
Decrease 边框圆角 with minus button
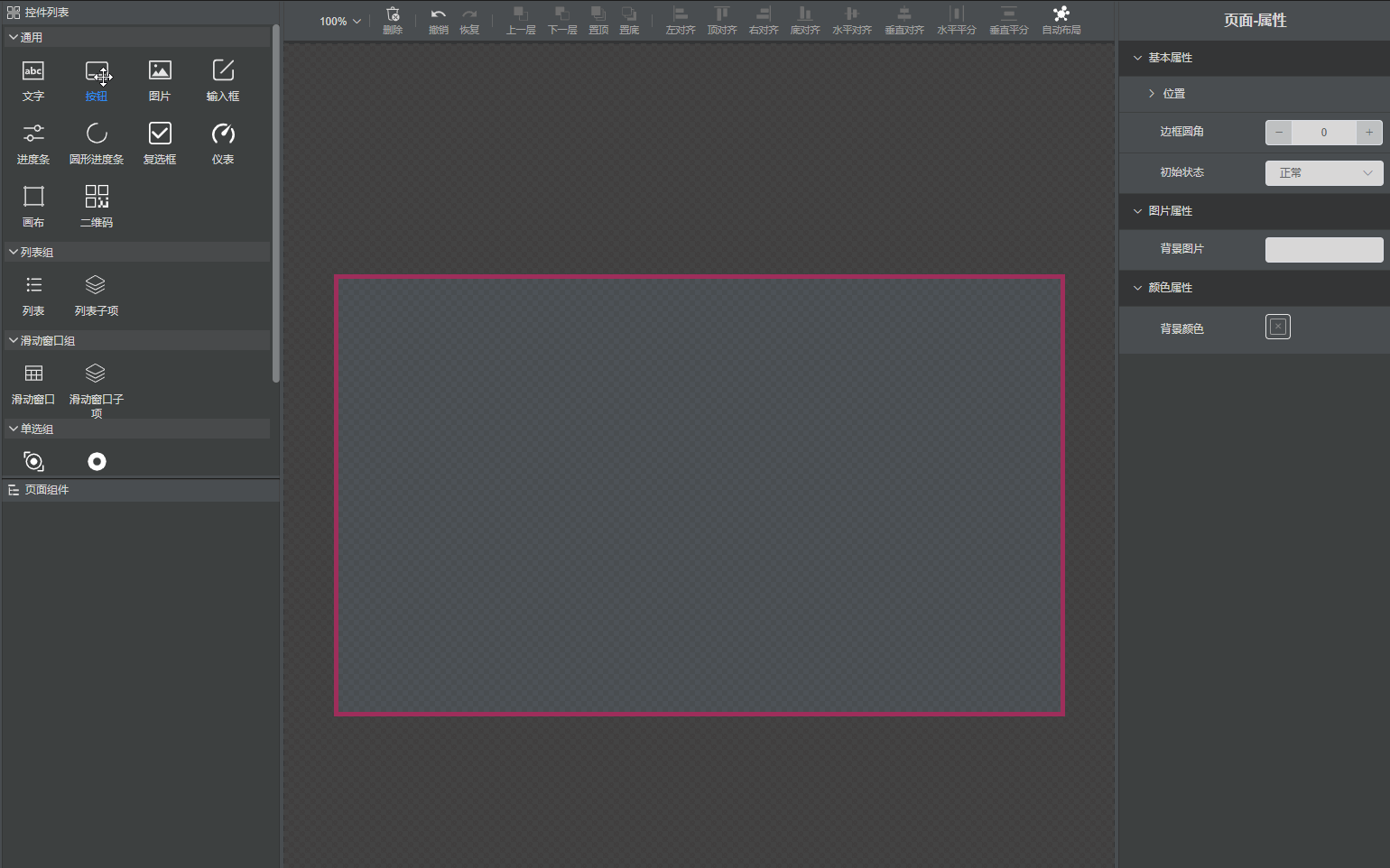(1279, 132)
